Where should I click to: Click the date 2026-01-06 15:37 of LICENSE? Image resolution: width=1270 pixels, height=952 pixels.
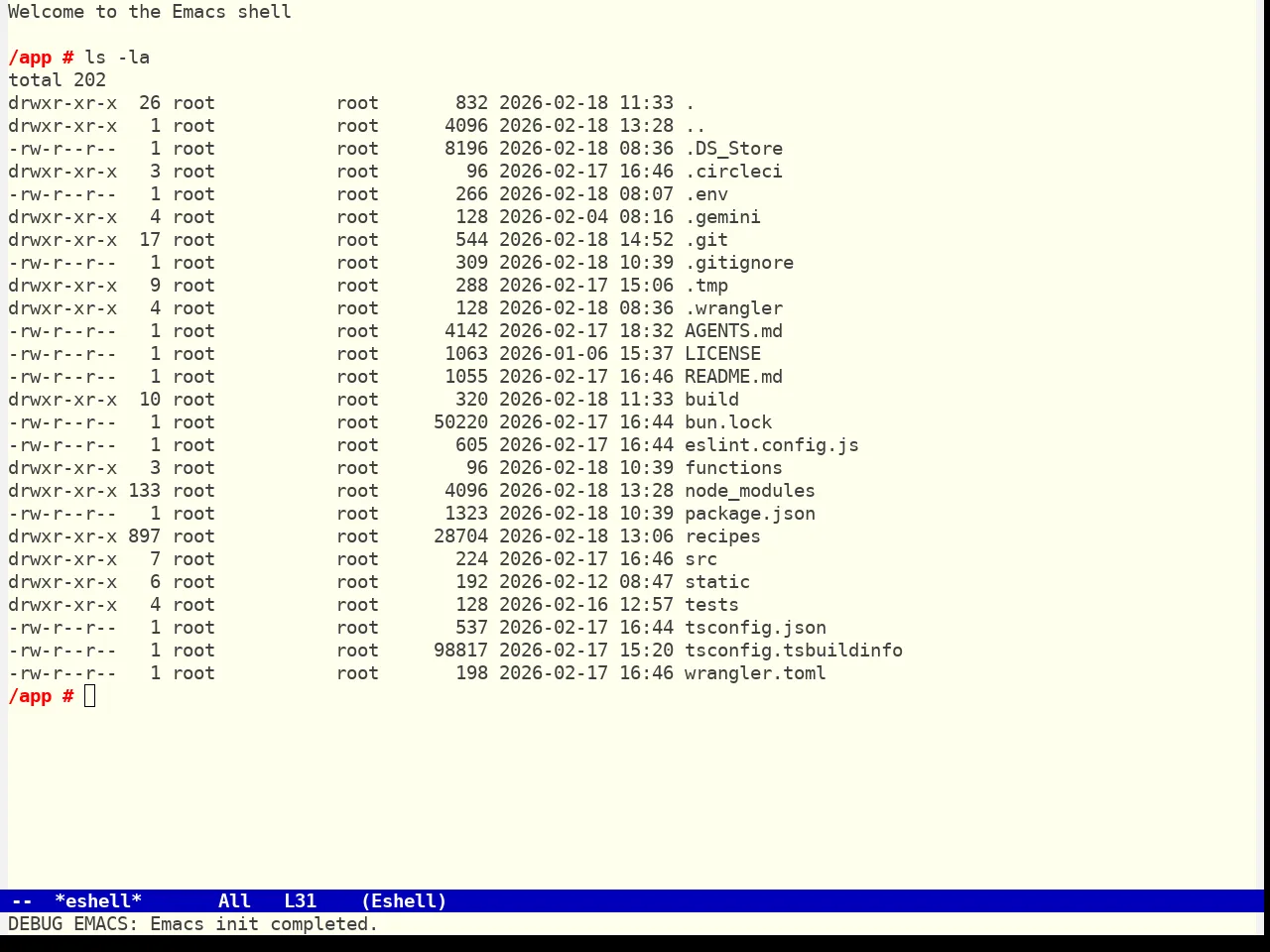(586, 354)
